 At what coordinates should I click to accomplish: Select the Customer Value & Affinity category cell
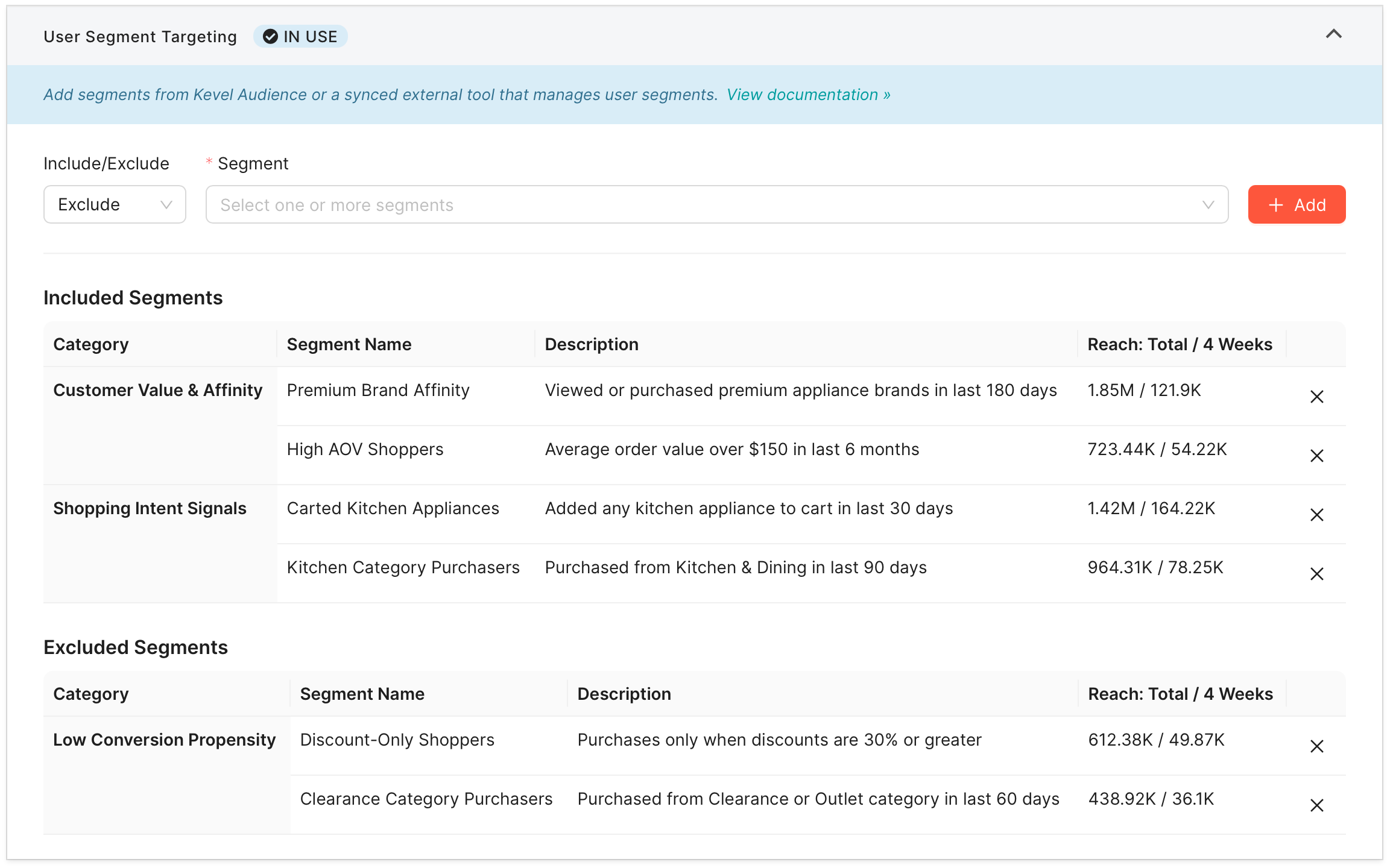(x=158, y=391)
